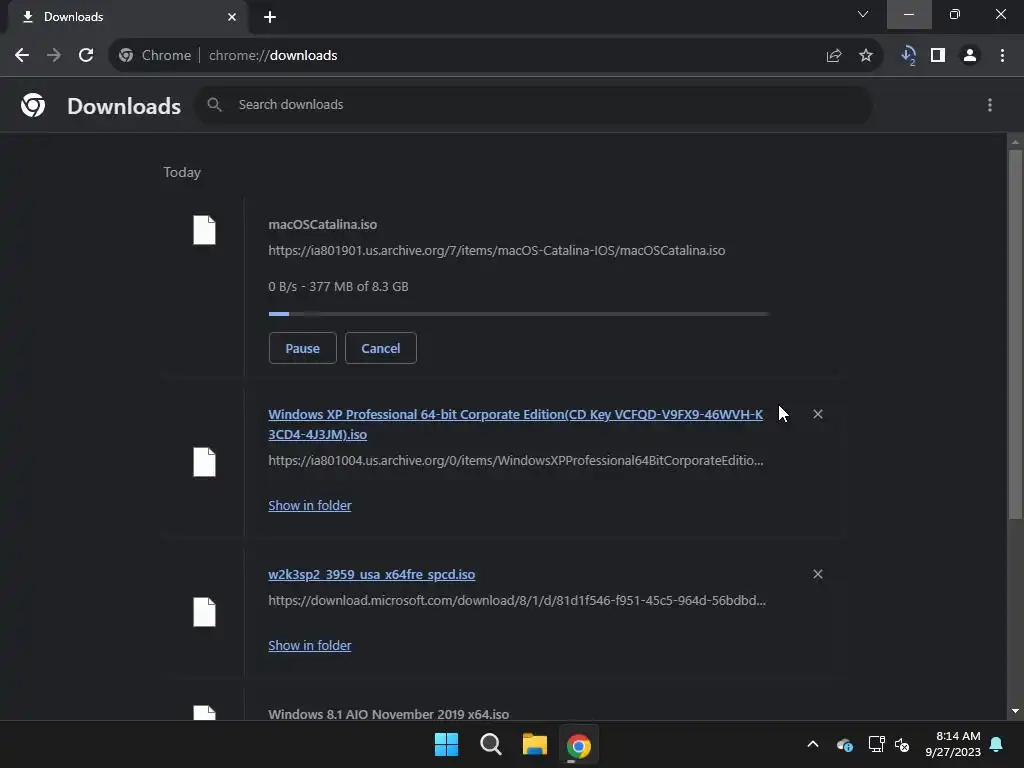Open the taskbar clock and date
This screenshot has width=1024, height=768.
coord(953,744)
